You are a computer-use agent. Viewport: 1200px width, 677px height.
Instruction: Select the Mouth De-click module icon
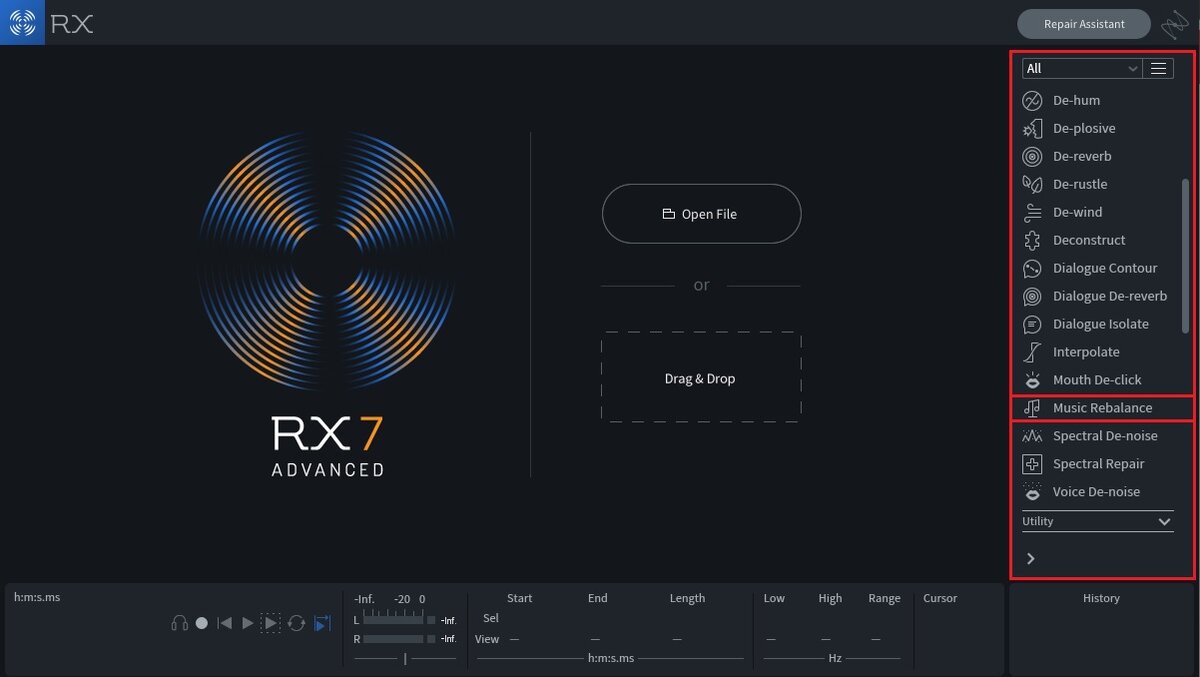(x=1032, y=380)
